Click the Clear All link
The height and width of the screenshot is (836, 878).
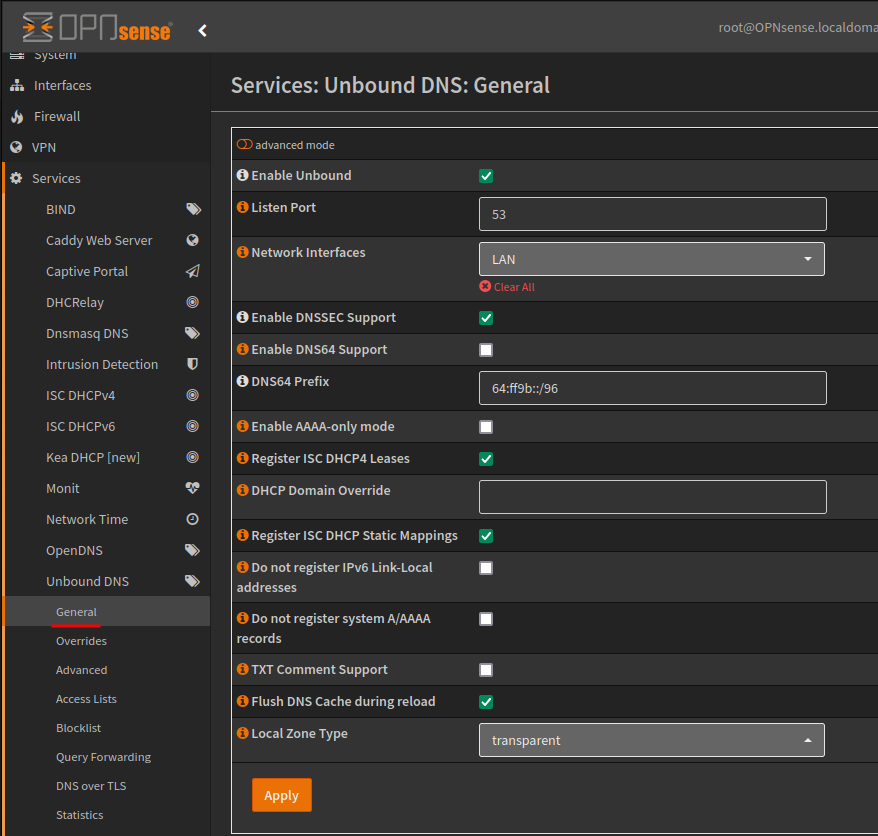pos(507,287)
